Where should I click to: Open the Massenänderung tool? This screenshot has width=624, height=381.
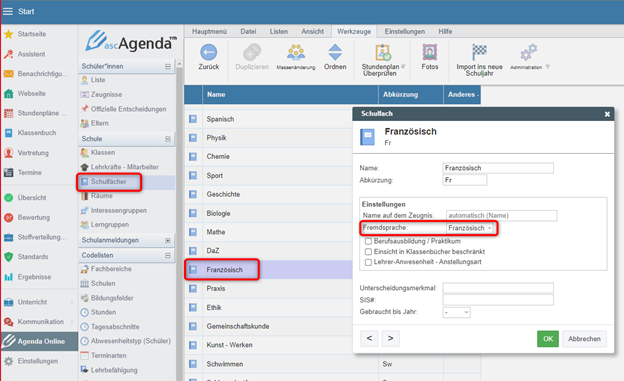[x=296, y=57]
